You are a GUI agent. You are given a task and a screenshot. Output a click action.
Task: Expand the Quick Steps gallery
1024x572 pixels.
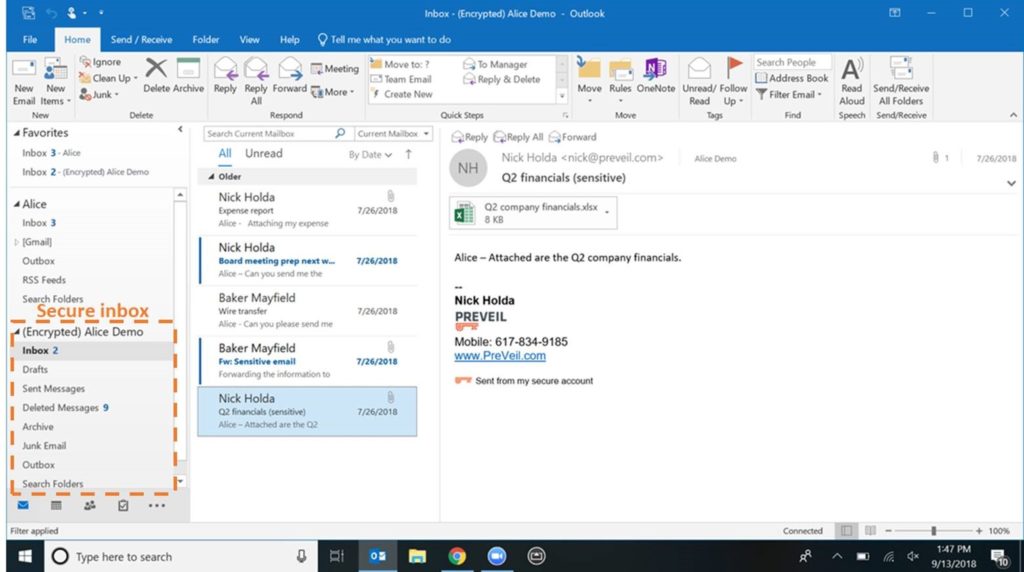coord(562,96)
